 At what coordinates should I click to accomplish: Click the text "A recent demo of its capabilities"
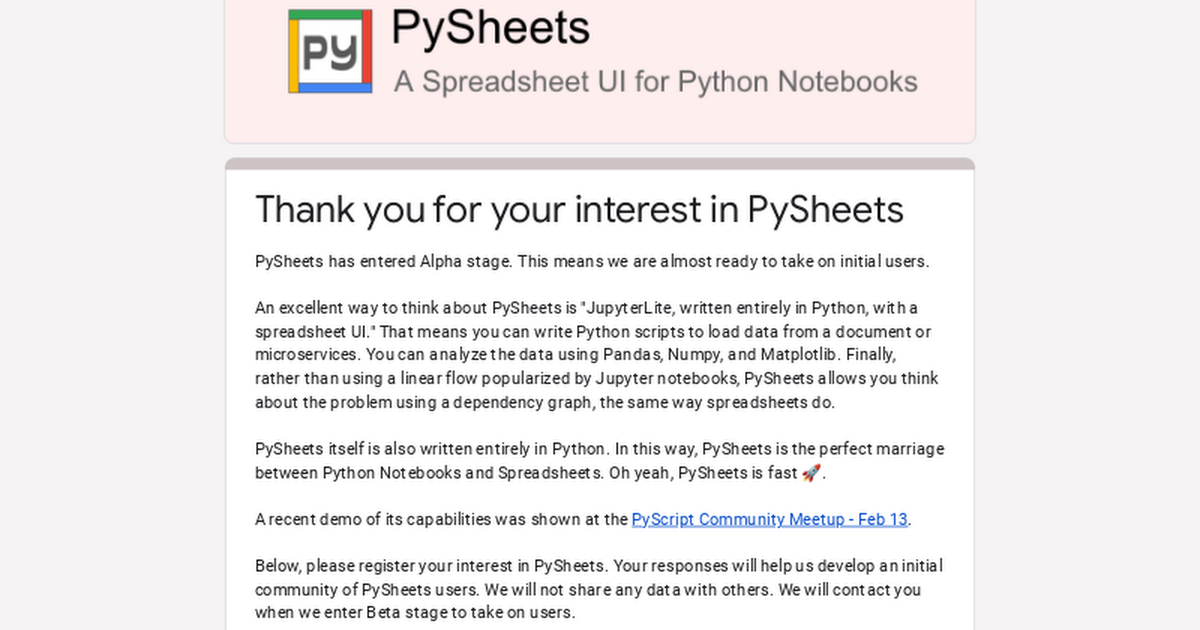coord(376,520)
